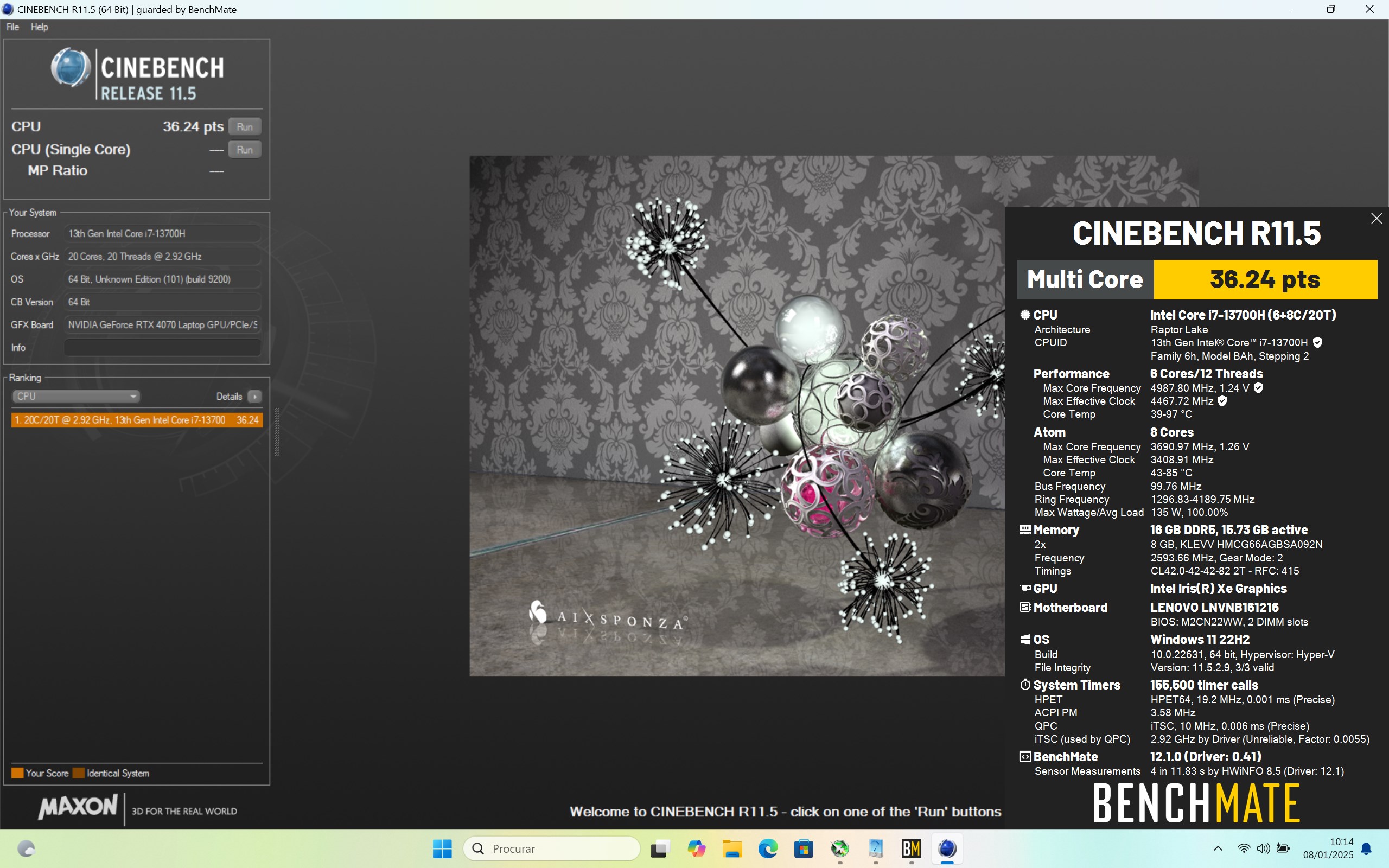This screenshot has height=868, width=1389.
Task: Open the clock showing 10:14 08/01/2025
Action: pyautogui.click(x=1328, y=848)
